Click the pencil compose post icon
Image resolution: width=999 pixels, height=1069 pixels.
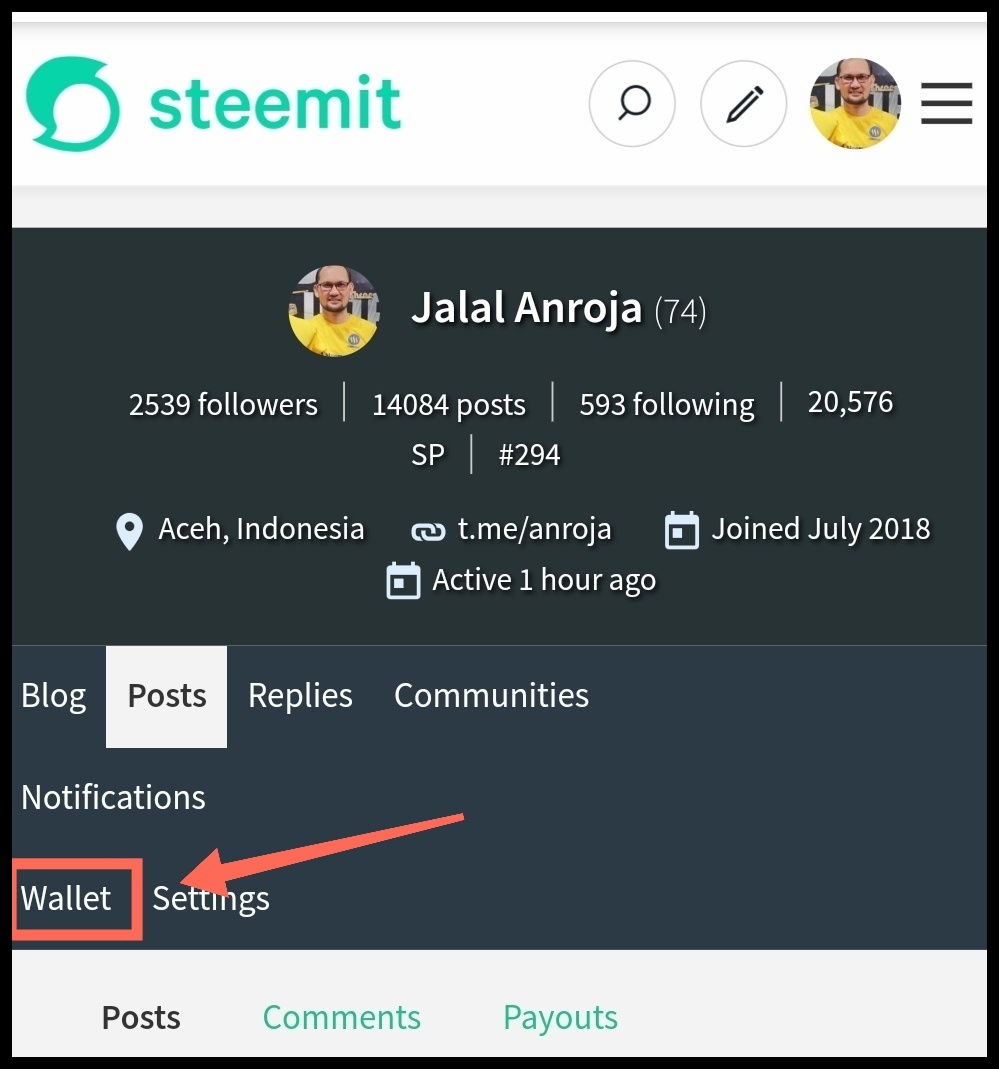pos(743,104)
